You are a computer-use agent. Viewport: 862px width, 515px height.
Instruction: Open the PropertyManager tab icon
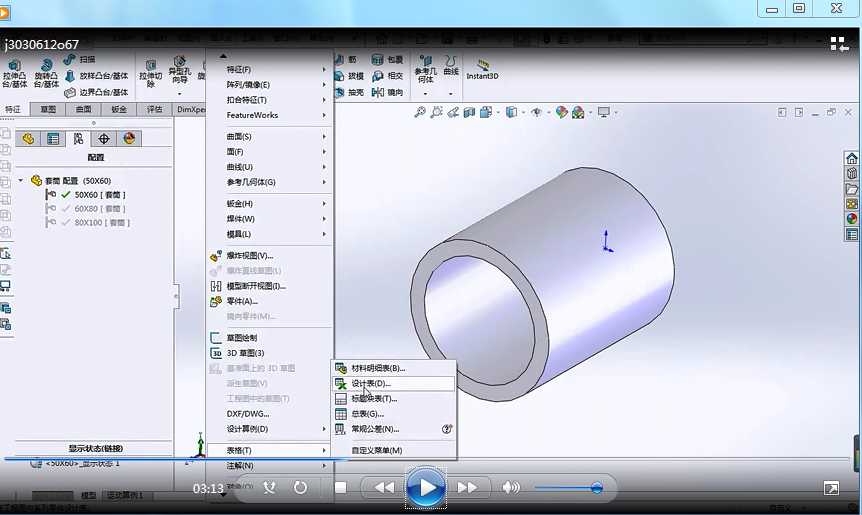[53, 139]
